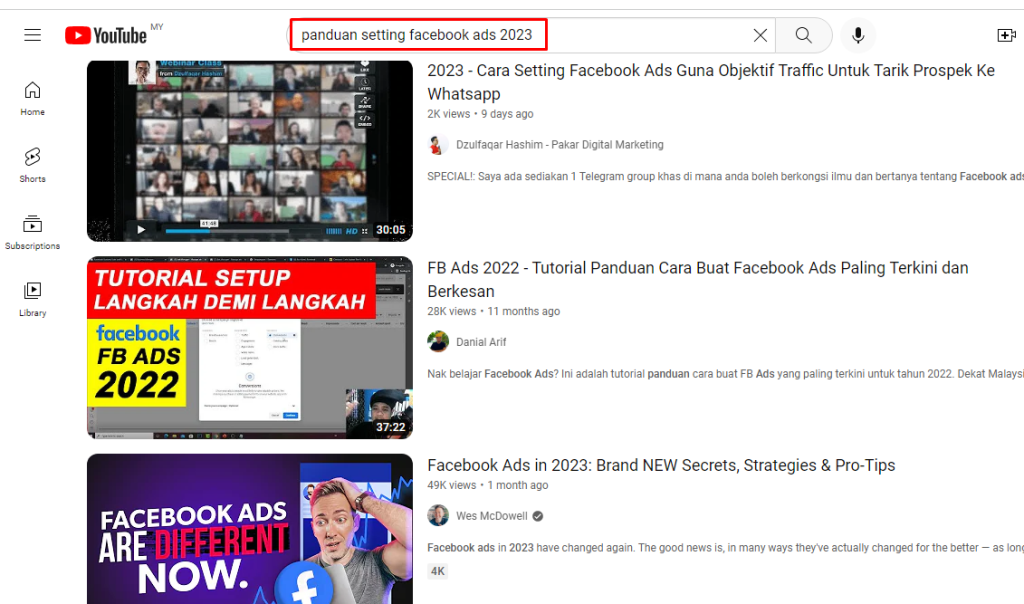This screenshot has height=604, width=1024.
Task: Click the '28K views • 11 months ago' text
Action: pos(494,311)
